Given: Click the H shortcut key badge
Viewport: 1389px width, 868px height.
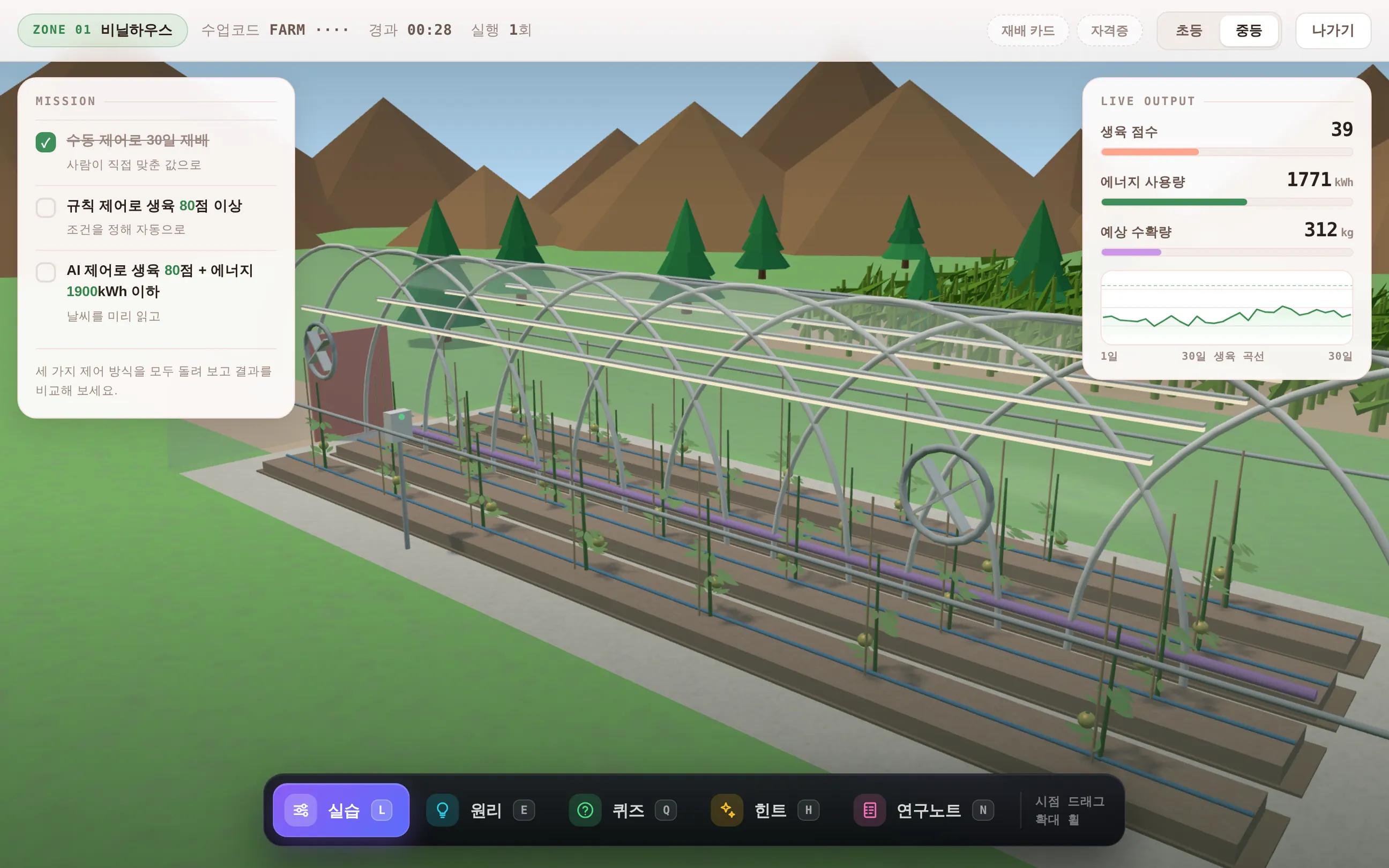Looking at the screenshot, I should [x=808, y=810].
